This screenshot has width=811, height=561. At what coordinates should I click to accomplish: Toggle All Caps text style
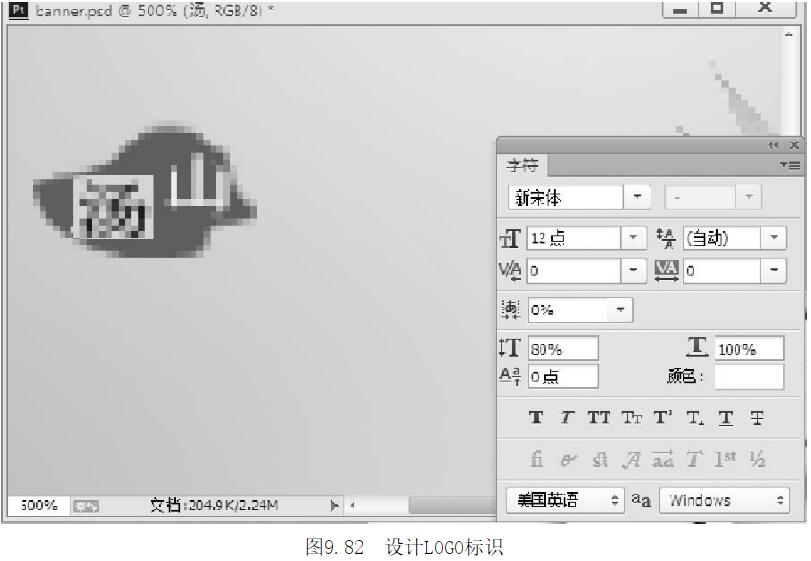(598, 417)
